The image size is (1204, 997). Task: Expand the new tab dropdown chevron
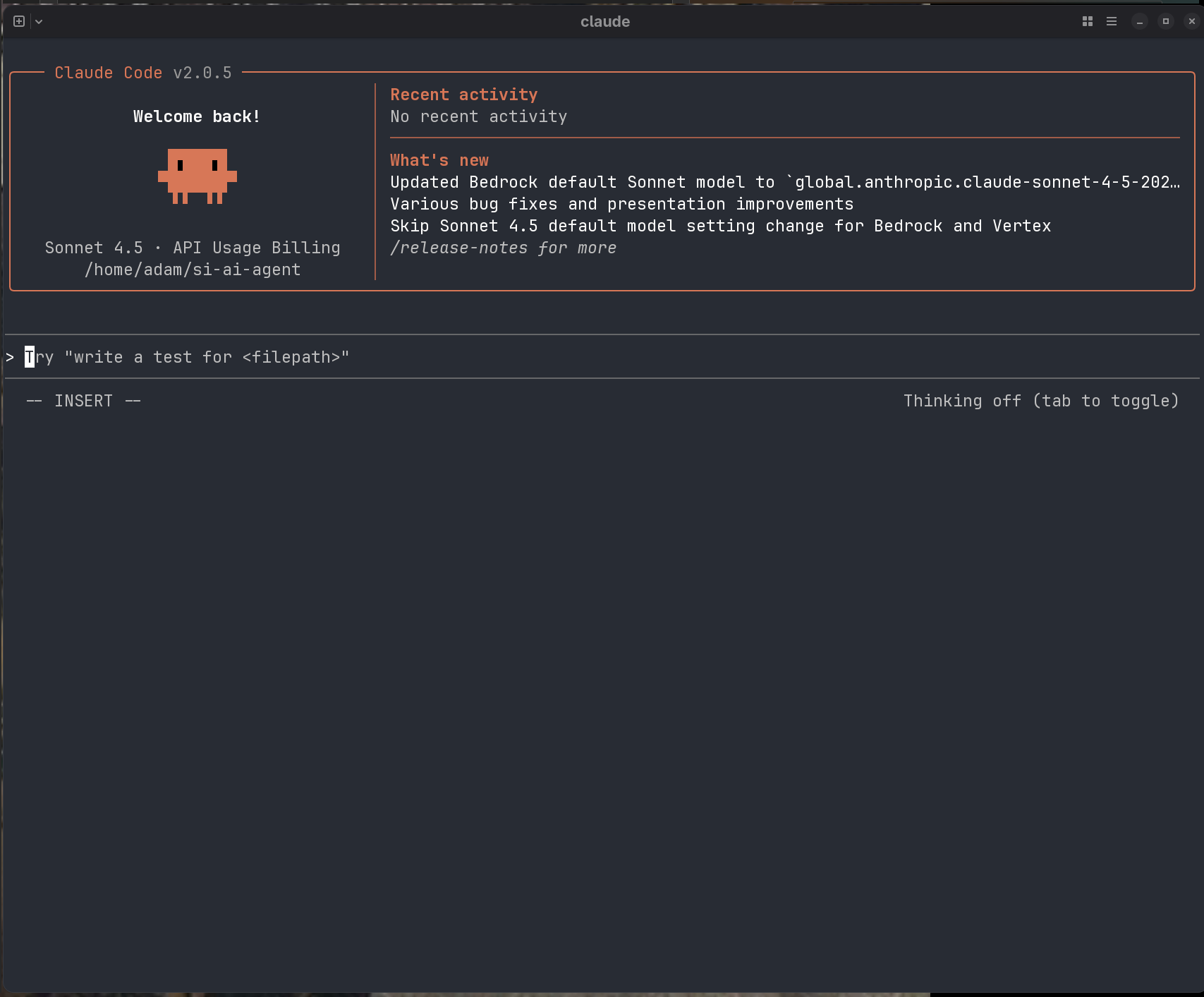[39, 21]
